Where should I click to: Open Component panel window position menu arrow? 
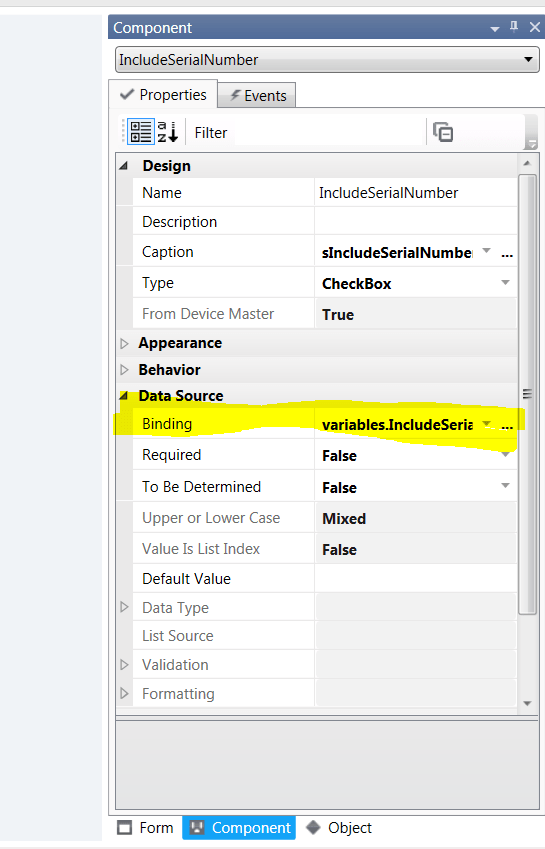tap(495, 29)
